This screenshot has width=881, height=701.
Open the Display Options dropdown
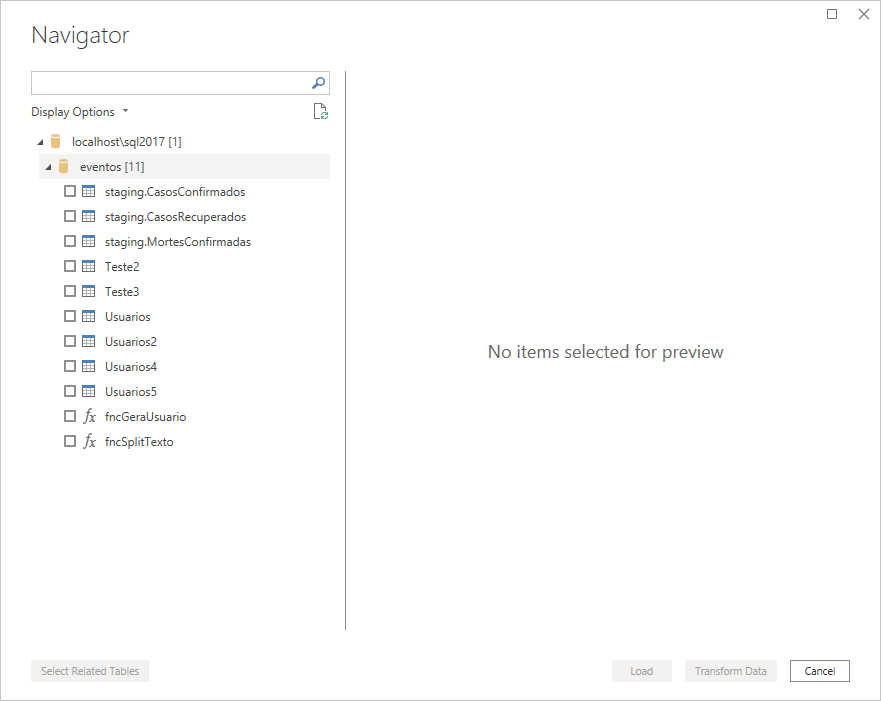(80, 112)
